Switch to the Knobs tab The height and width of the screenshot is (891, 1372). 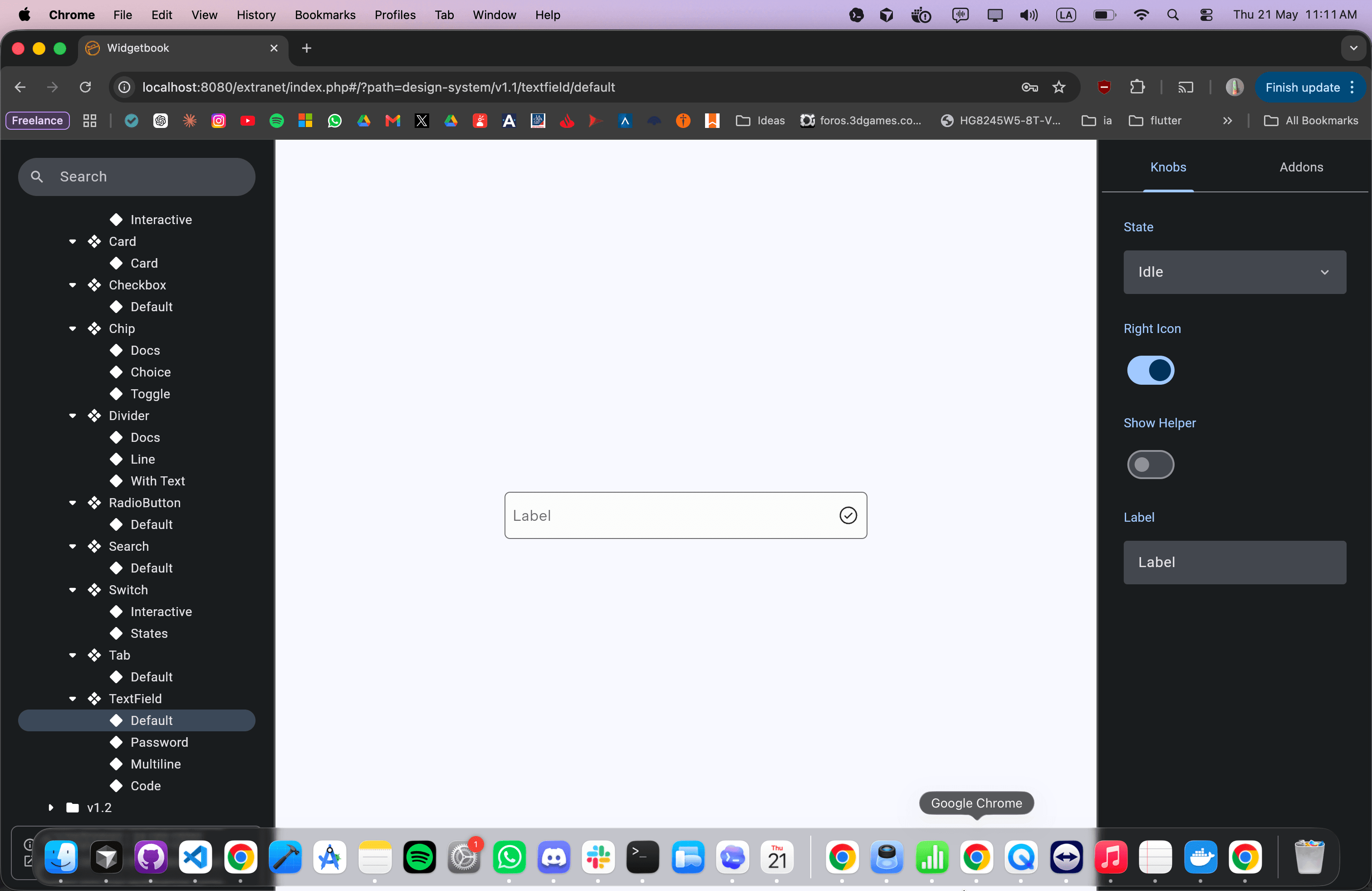click(1168, 167)
